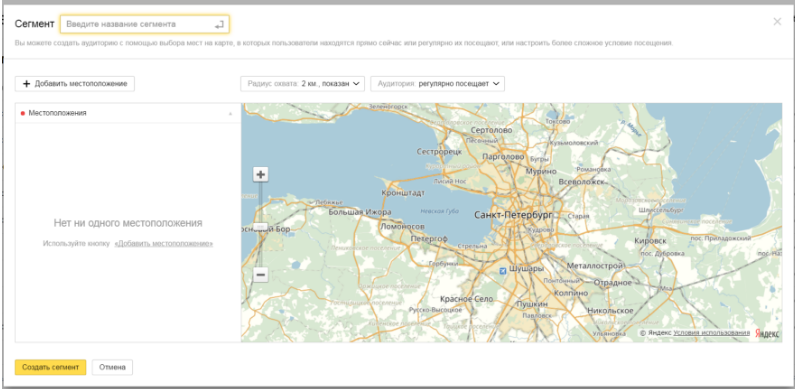Open the Аудитория регулярно посещает dropdown

(438, 84)
